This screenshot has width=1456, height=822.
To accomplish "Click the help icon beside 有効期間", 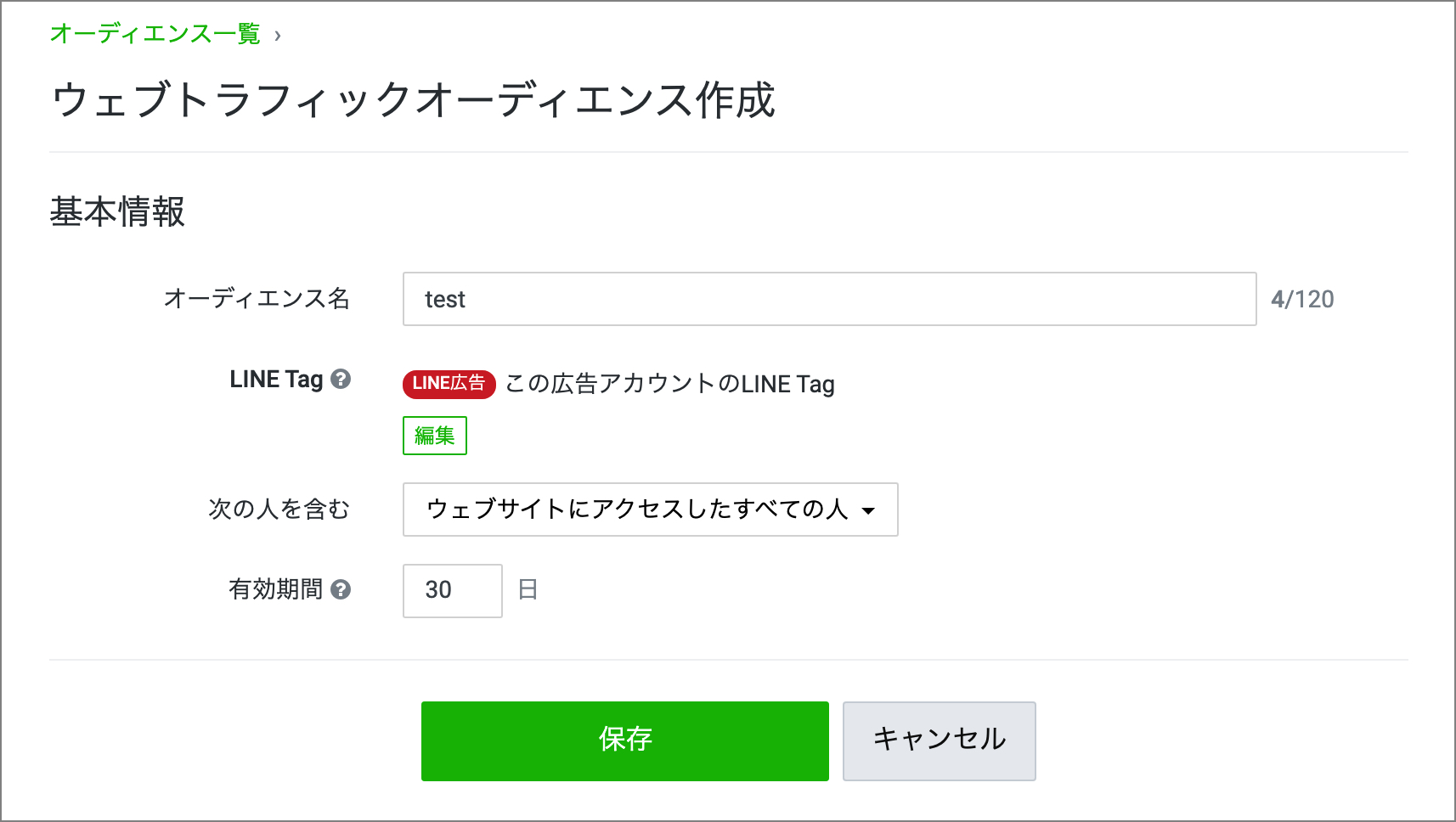I will [341, 589].
